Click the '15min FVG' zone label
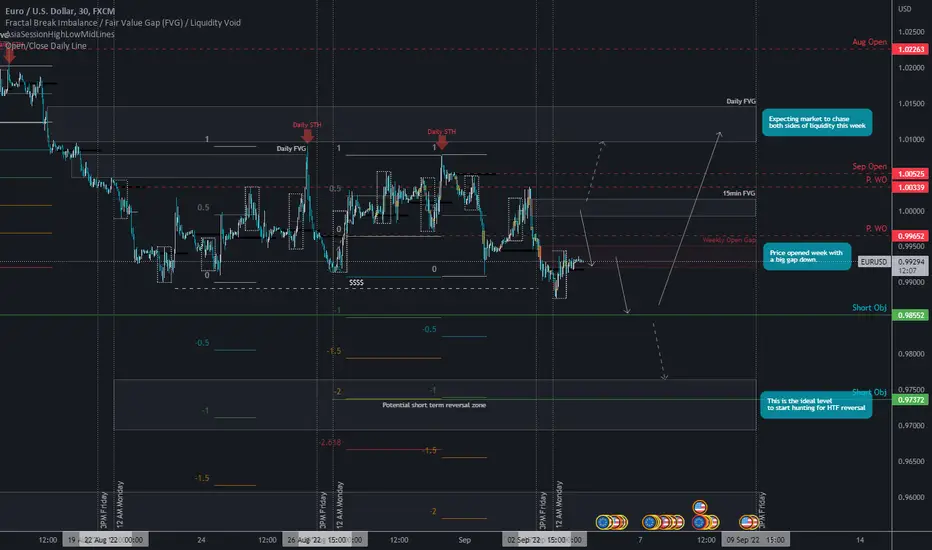The width and height of the screenshot is (932, 550). tap(739, 193)
